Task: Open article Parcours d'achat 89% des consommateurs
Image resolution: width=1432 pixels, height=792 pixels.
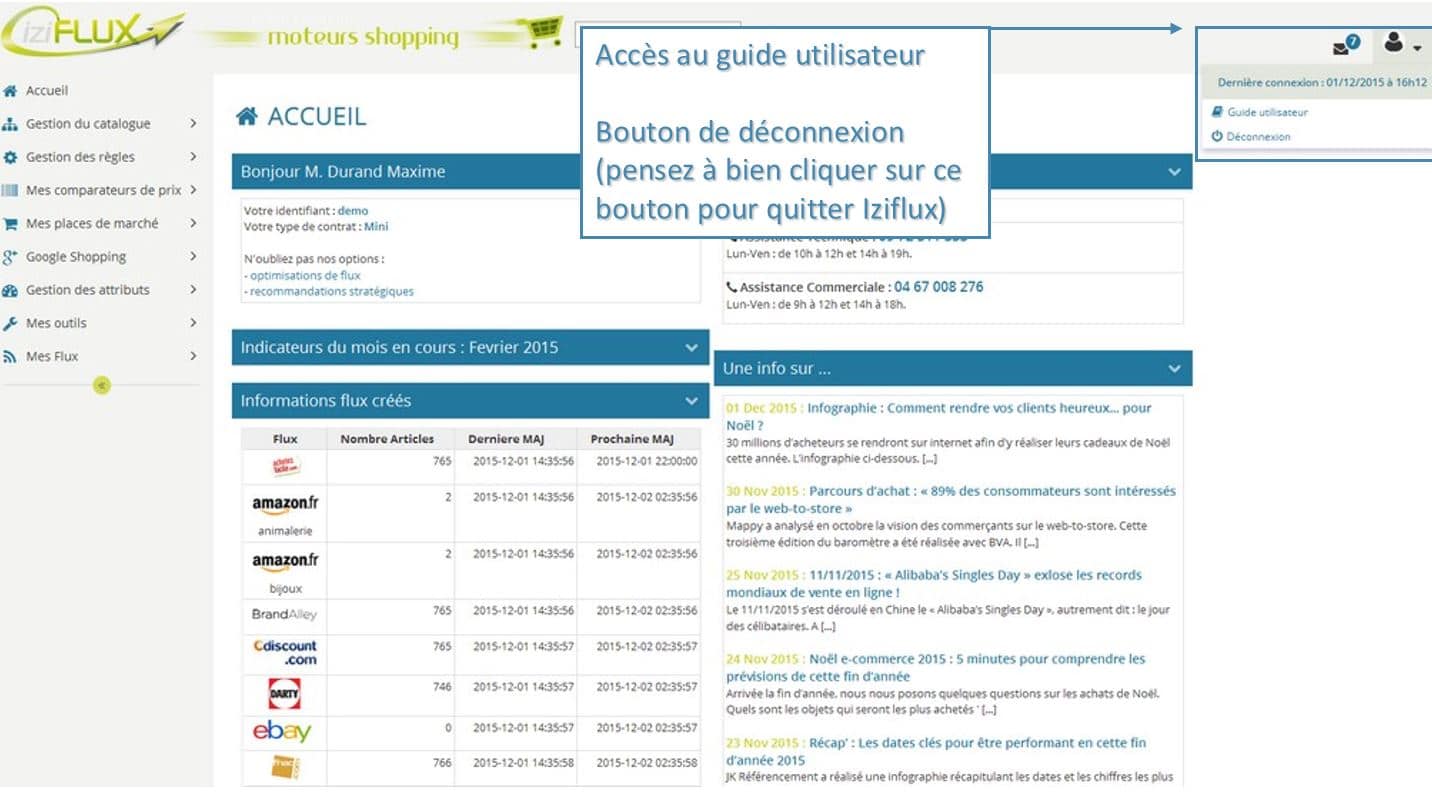Action: [x=951, y=500]
